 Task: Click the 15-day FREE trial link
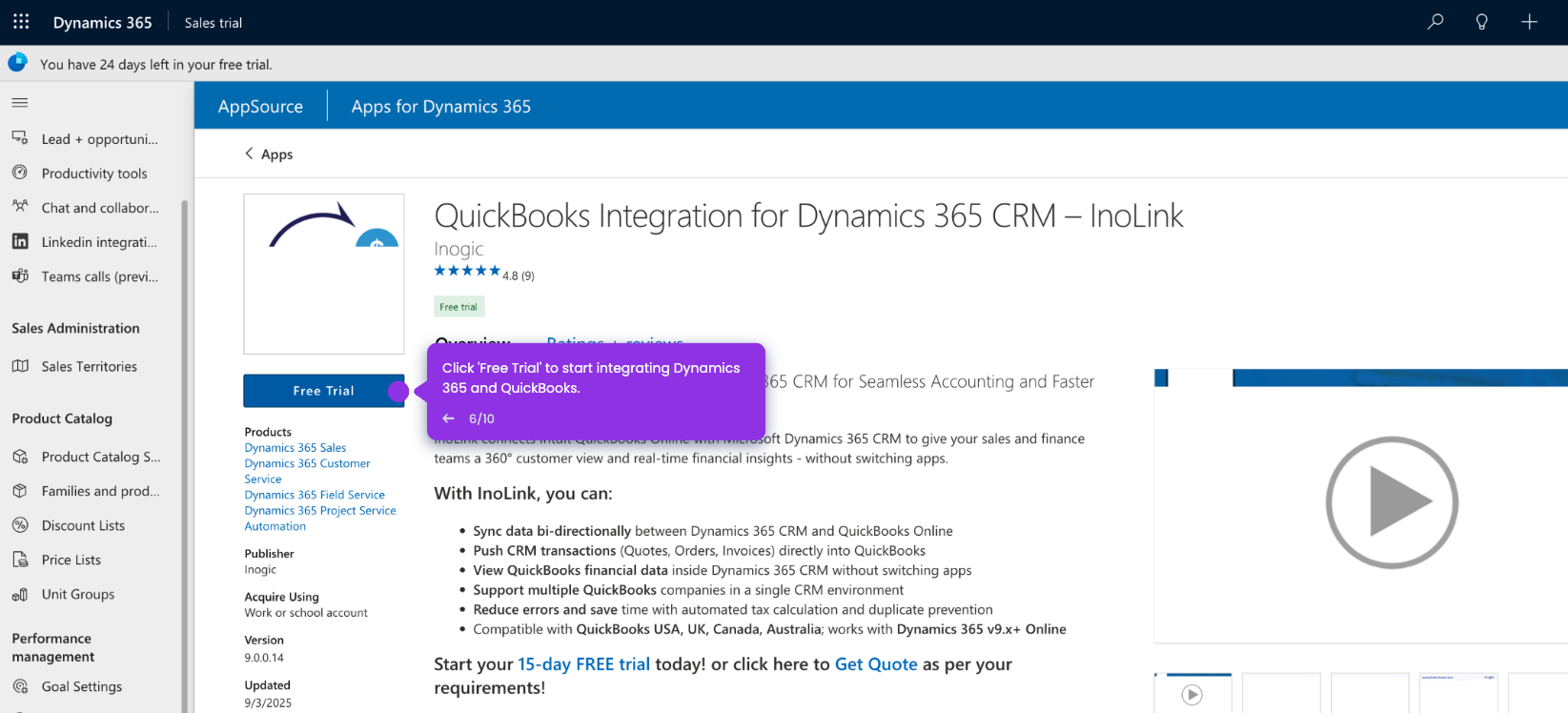click(x=583, y=664)
